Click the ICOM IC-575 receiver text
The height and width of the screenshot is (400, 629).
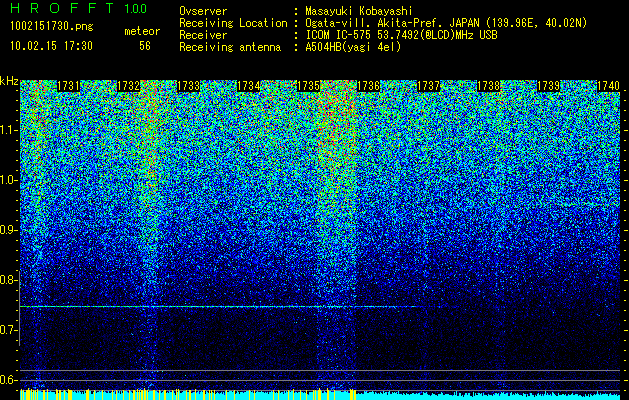coord(401,35)
